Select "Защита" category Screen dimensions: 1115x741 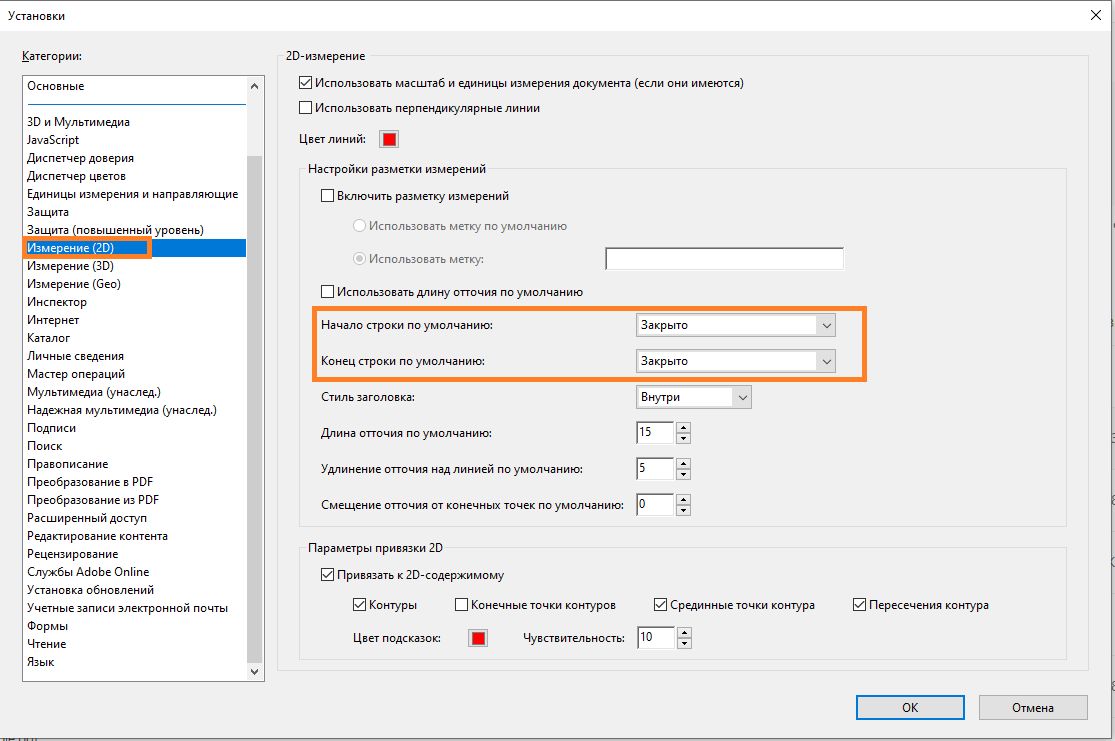[x=48, y=212]
